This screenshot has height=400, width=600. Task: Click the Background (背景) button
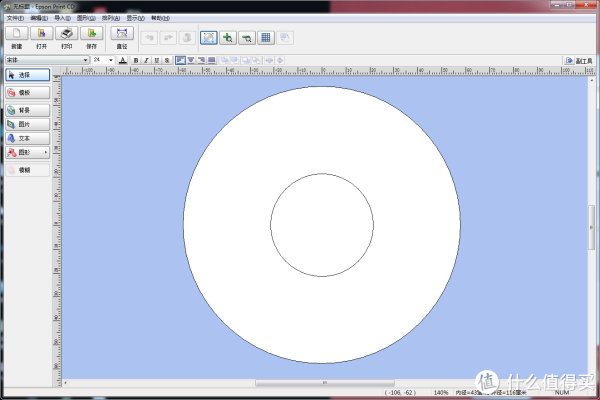(28, 110)
